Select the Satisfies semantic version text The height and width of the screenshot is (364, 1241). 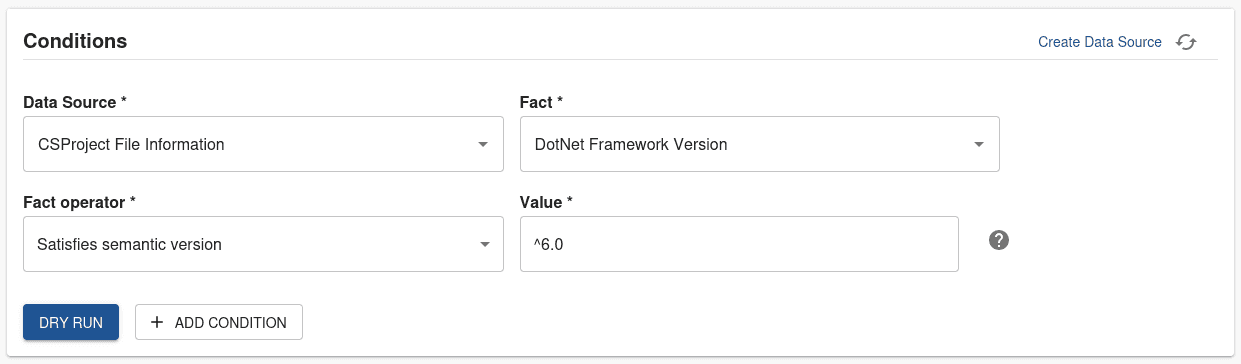pos(129,244)
